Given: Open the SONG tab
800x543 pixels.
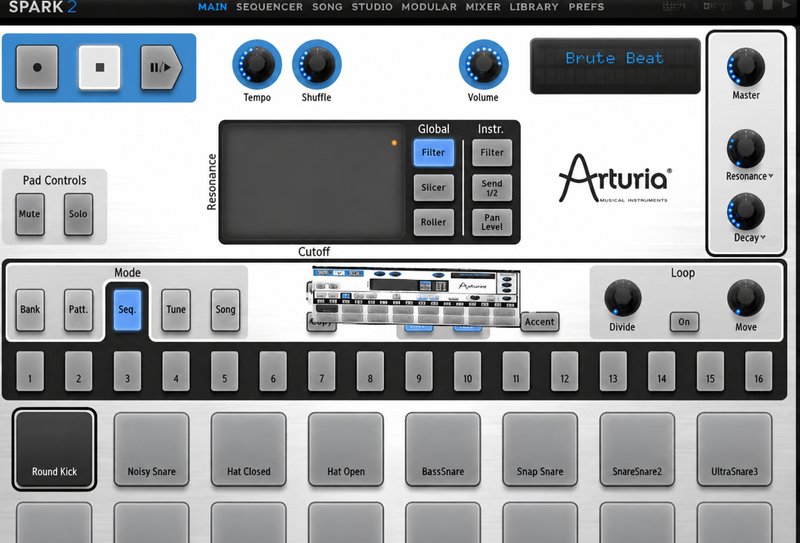Looking at the screenshot, I should pos(327,7).
